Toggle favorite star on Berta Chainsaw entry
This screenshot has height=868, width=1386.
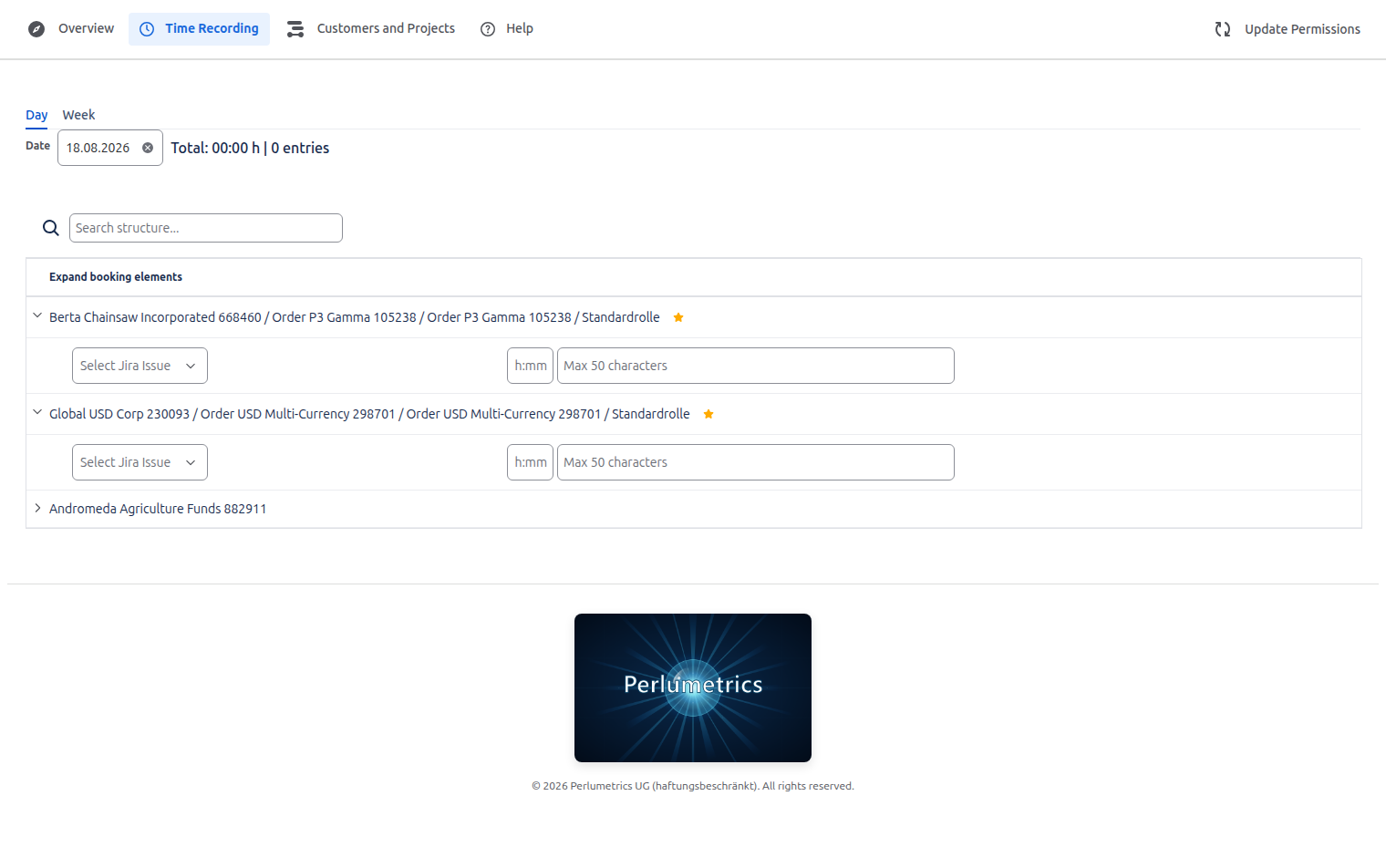pyautogui.click(x=678, y=317)
